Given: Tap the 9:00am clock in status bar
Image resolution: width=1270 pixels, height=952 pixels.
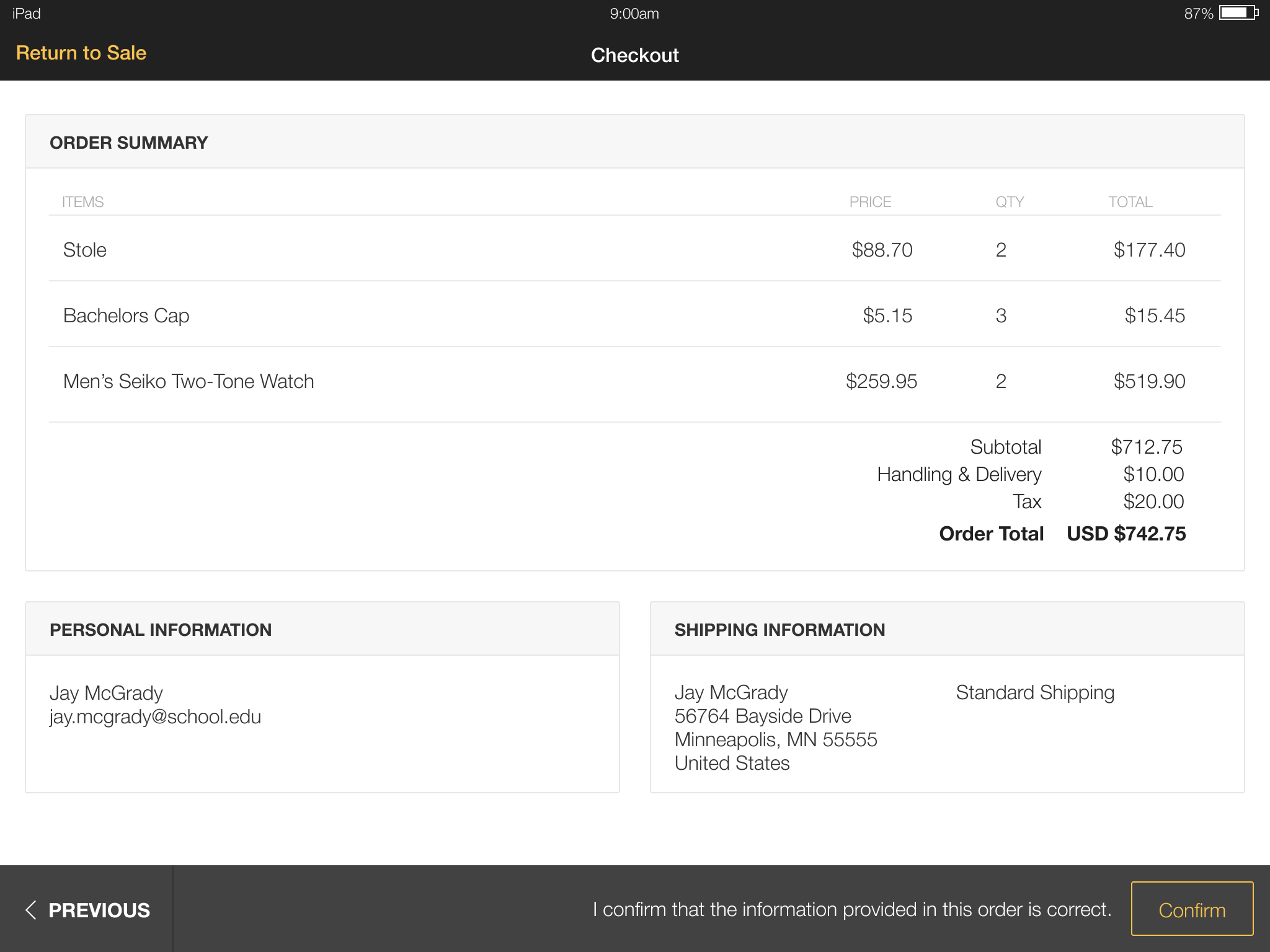Looking at the screenshot, I should pos(634,14).
